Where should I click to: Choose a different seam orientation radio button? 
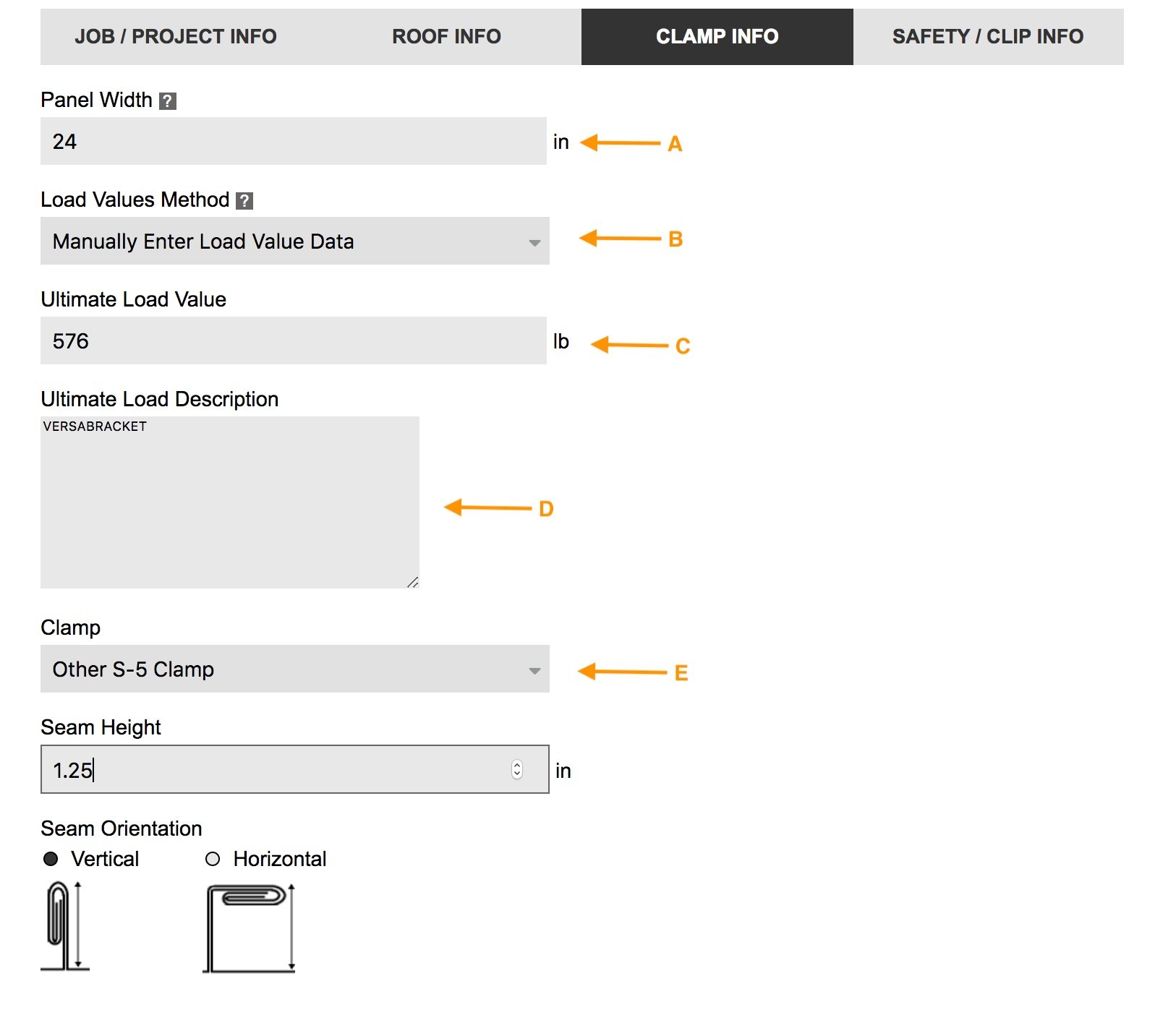click(x=213, y=859)
